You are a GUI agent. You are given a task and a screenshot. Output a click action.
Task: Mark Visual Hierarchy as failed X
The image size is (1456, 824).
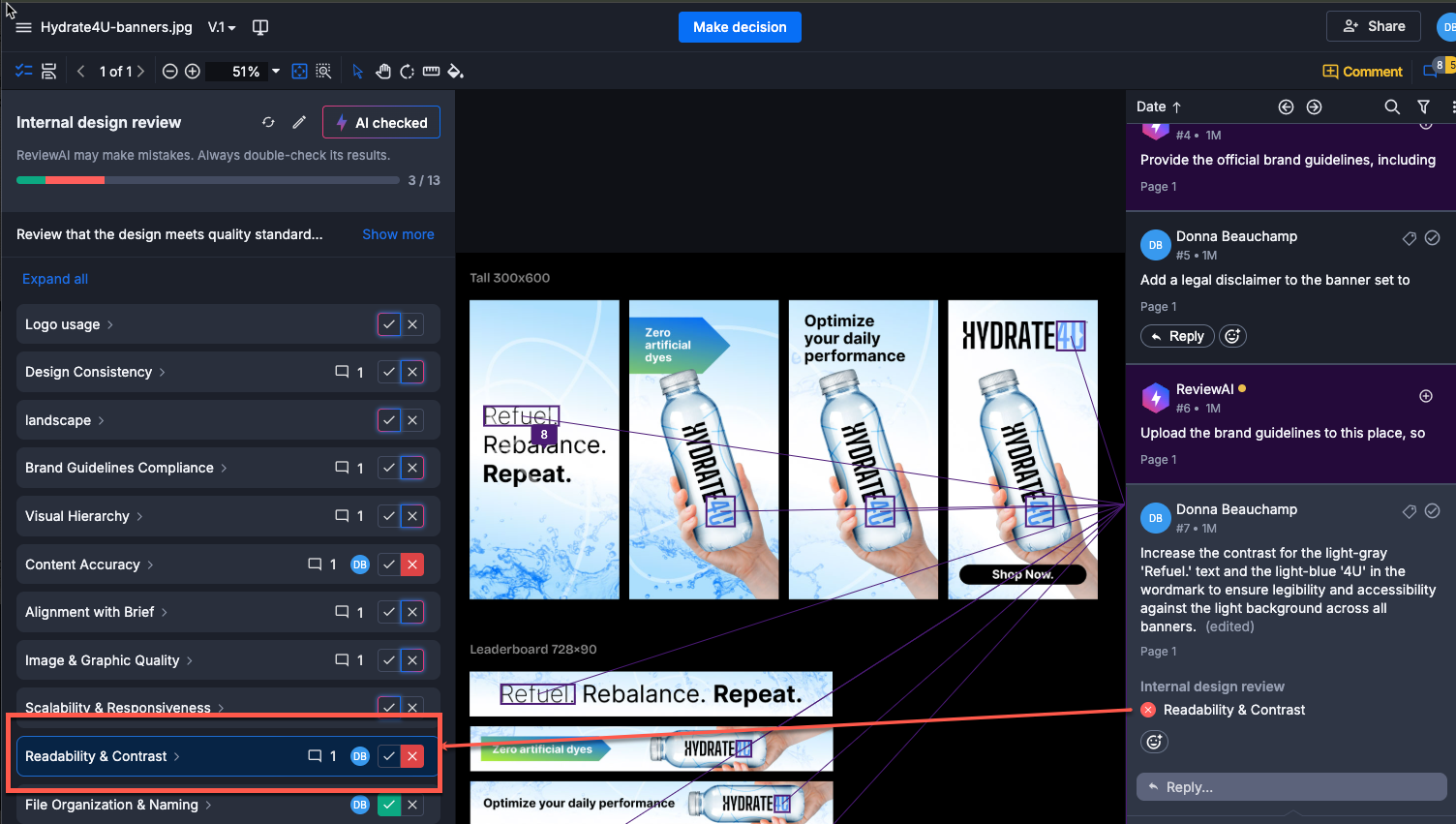pos(412,516)
